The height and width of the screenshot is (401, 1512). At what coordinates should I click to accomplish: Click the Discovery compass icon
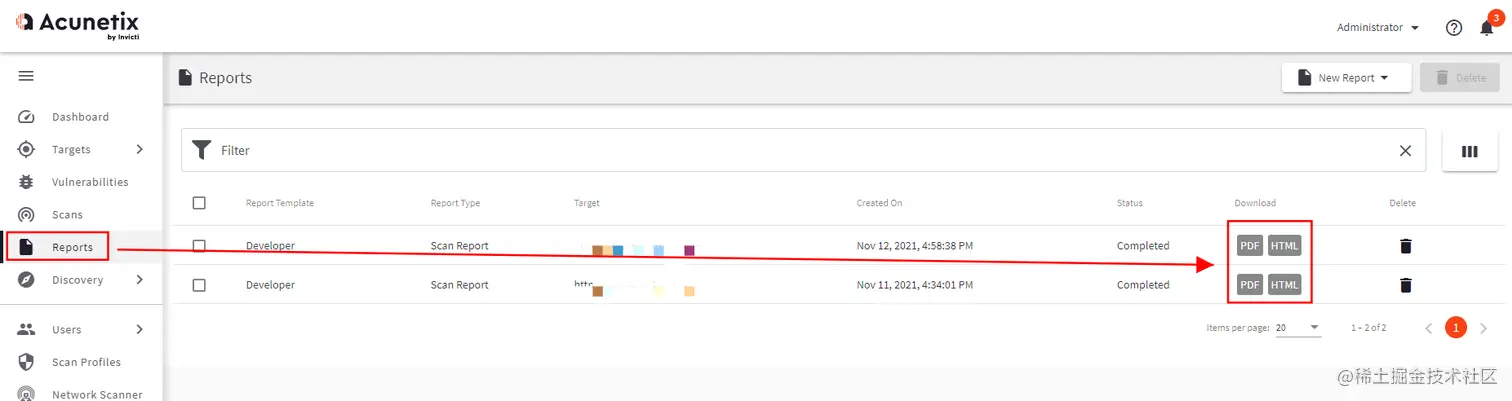27,280
